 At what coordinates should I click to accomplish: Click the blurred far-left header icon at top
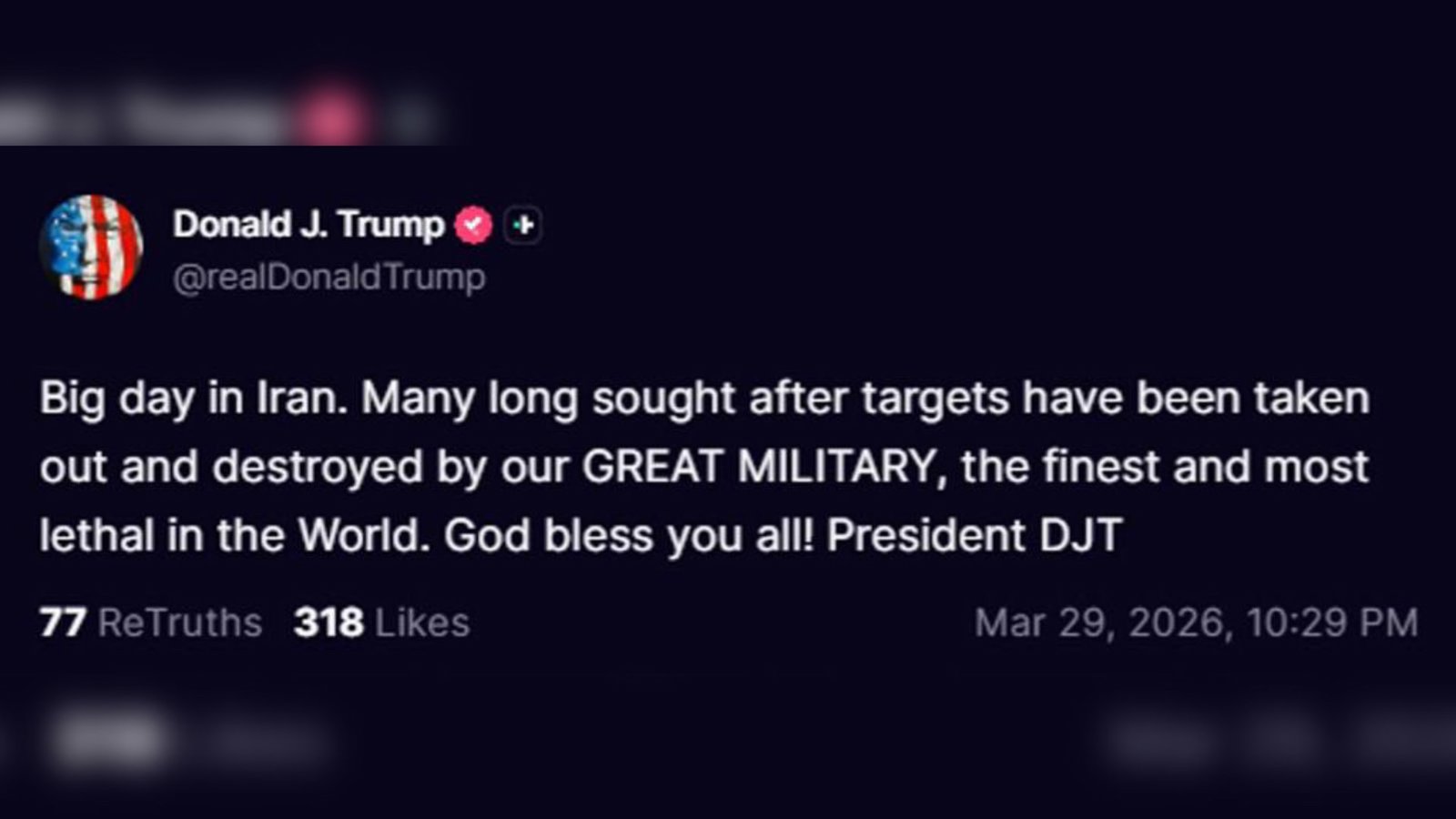[25, 118]
